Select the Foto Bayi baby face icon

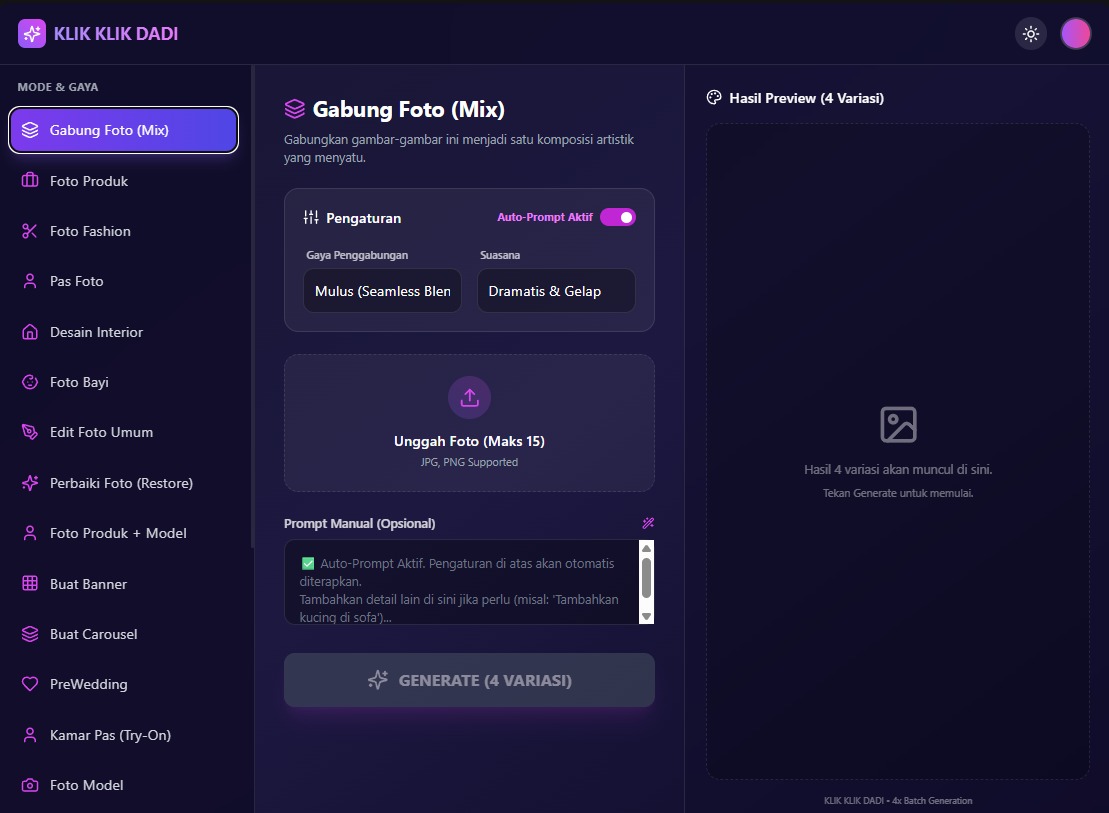(30, 382)
